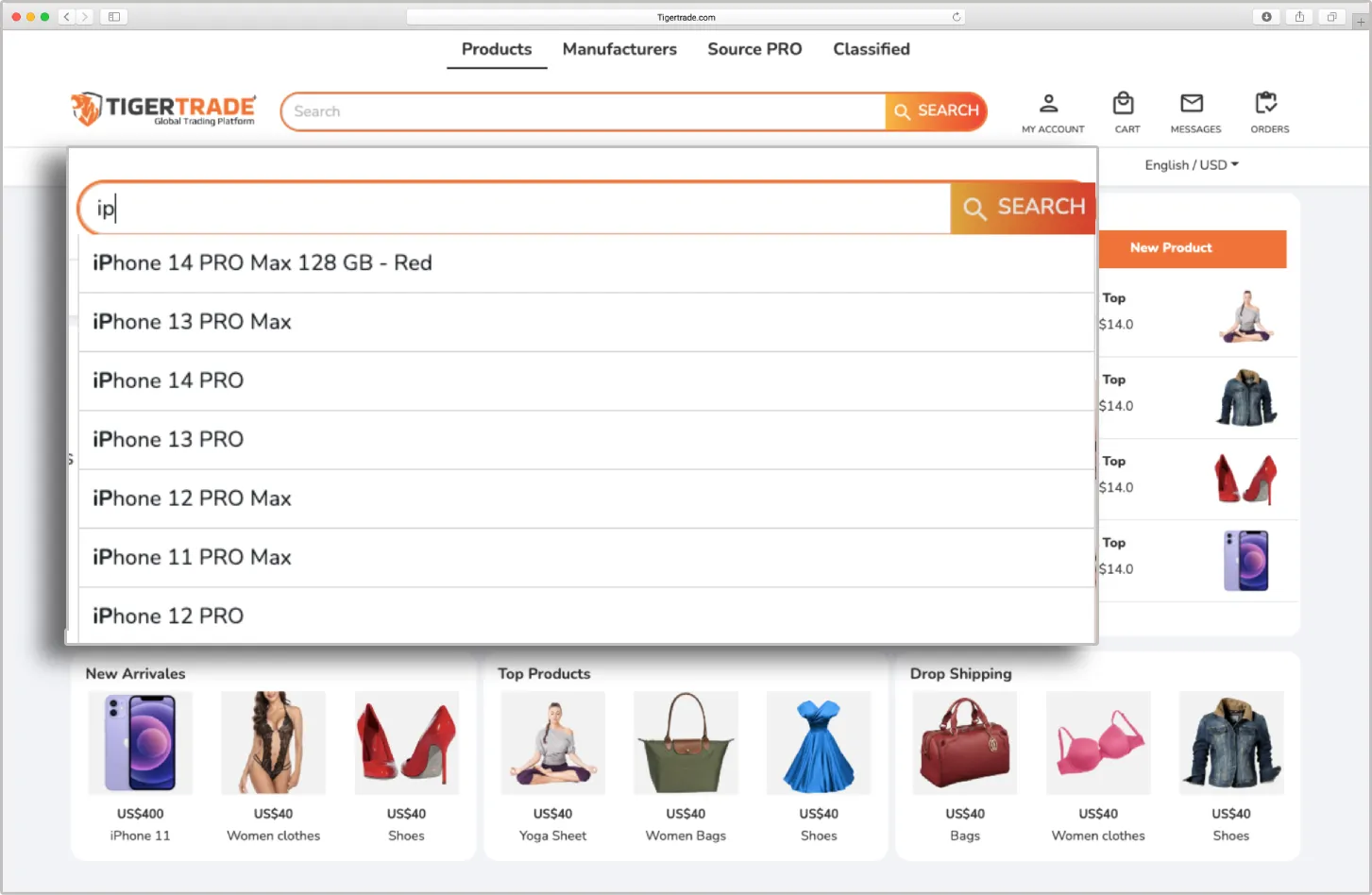Toggle the Safari sidebar button
The width and height of the screenshot is (1372, 895).
click(x=114, y=17)
